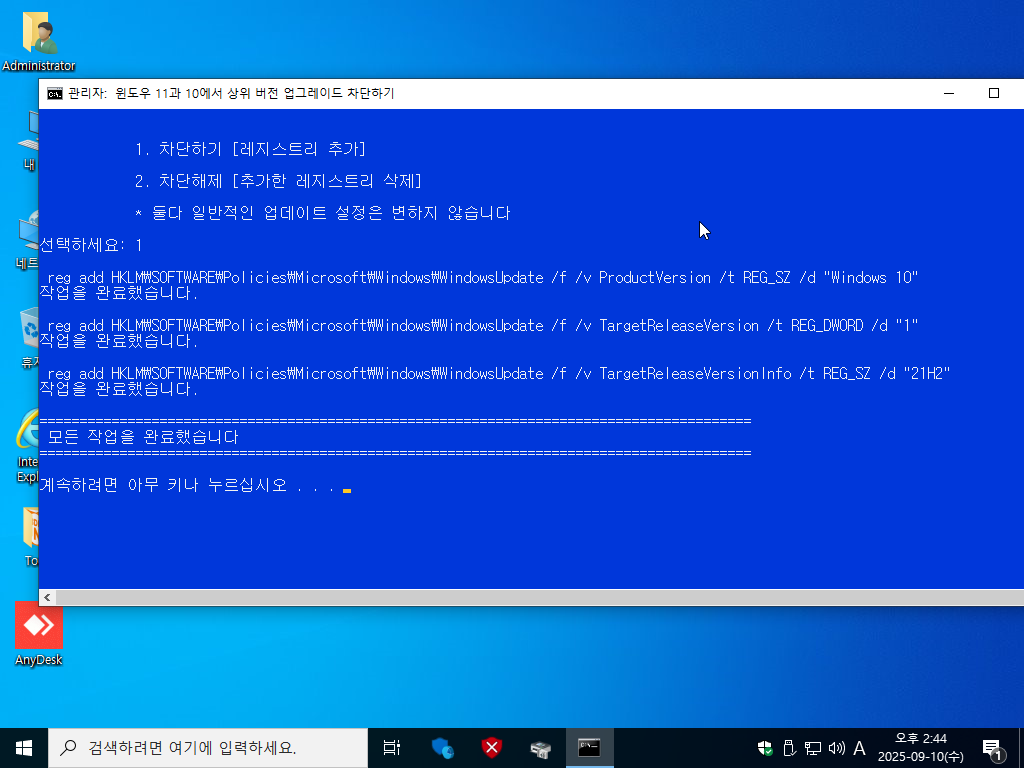The height and width of the screenshot is (768, 1024).
Task: Click the safely remove hardware USB tray icon
Action: click(x=789, y=748)
